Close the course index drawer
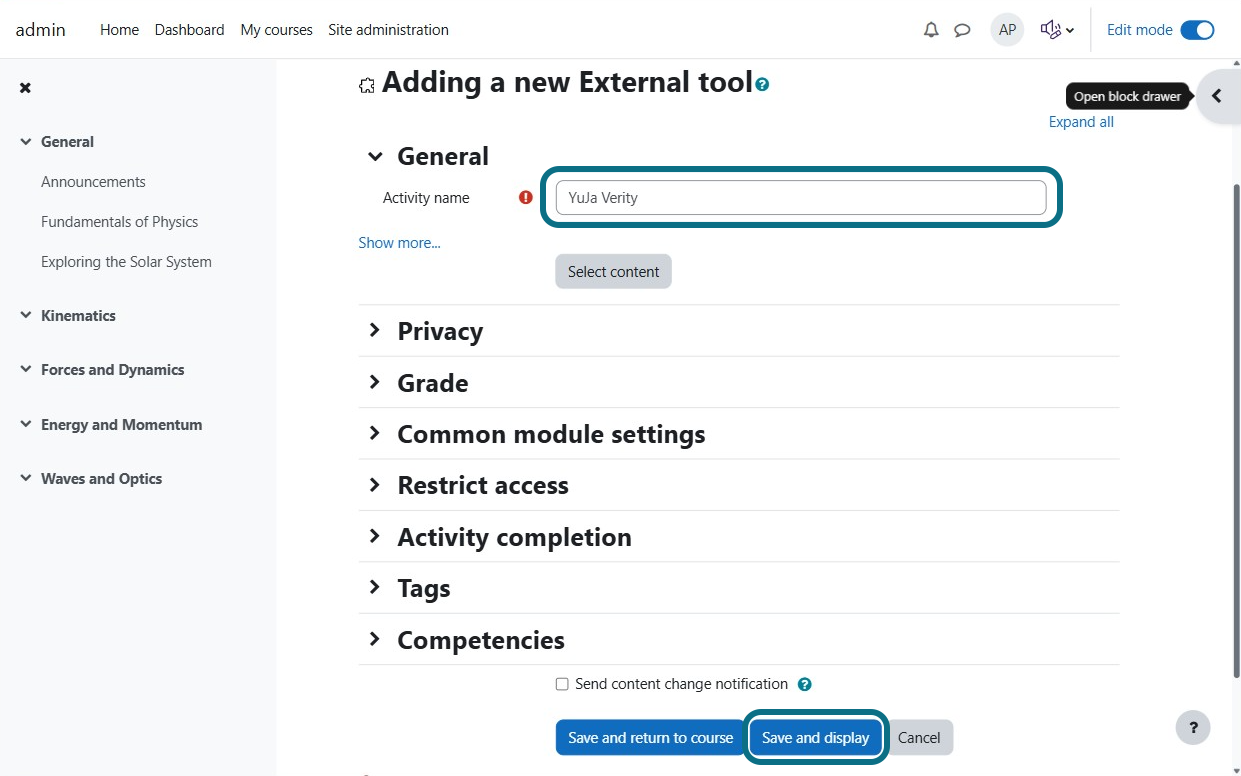 tap(25, 88)
